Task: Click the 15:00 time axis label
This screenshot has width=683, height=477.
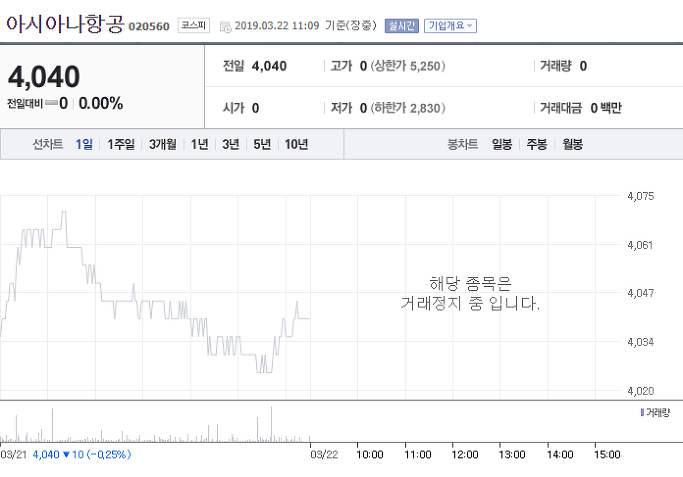Action: 607,454
